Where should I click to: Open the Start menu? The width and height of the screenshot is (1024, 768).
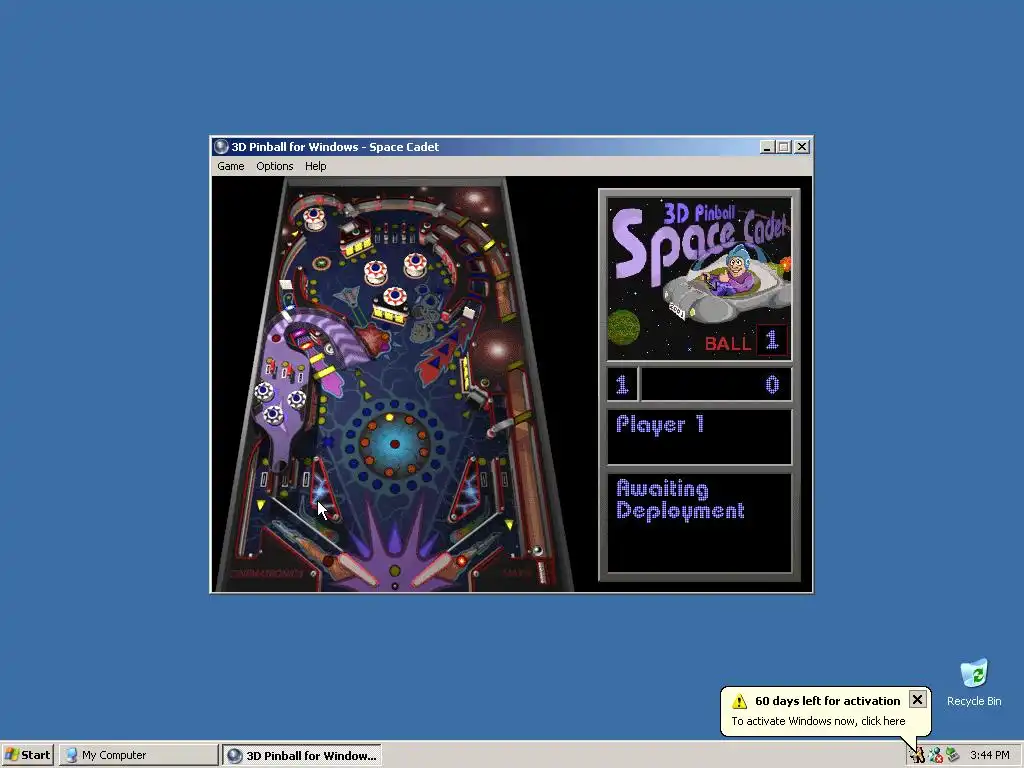(x=27, y=755)
